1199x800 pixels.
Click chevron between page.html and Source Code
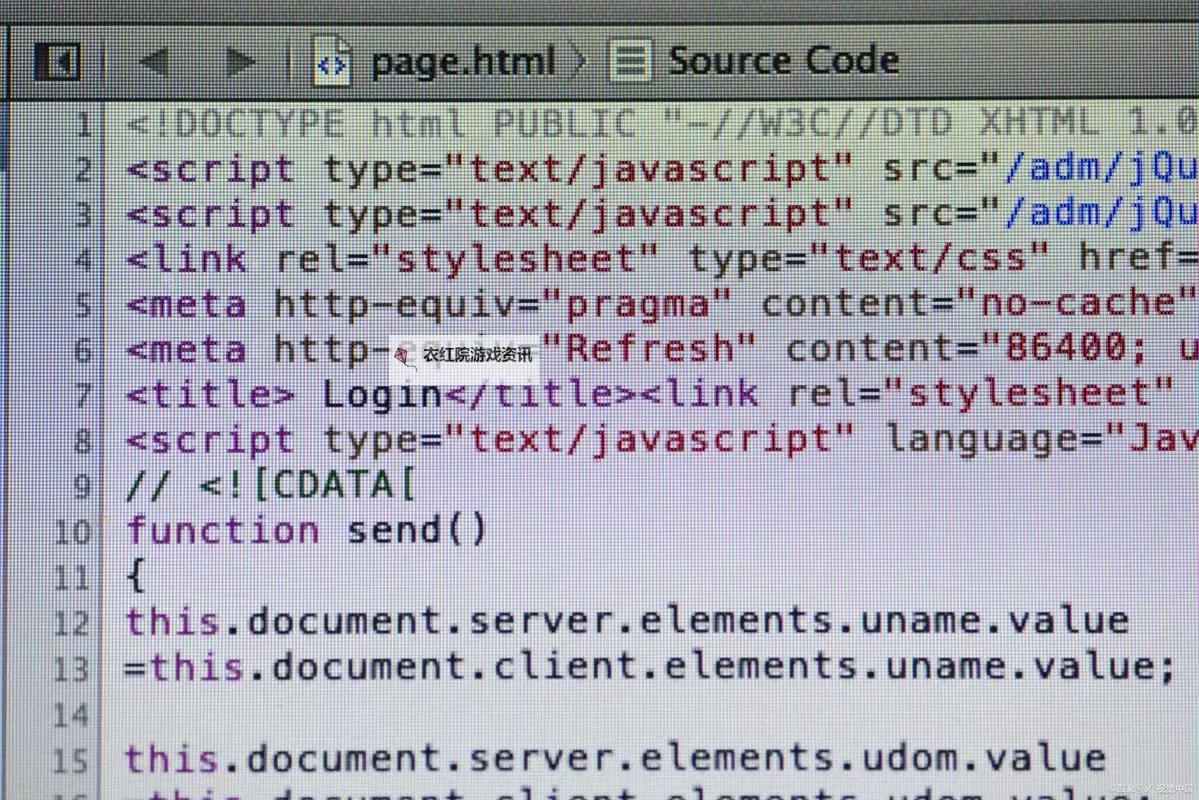tap(580, 62)
